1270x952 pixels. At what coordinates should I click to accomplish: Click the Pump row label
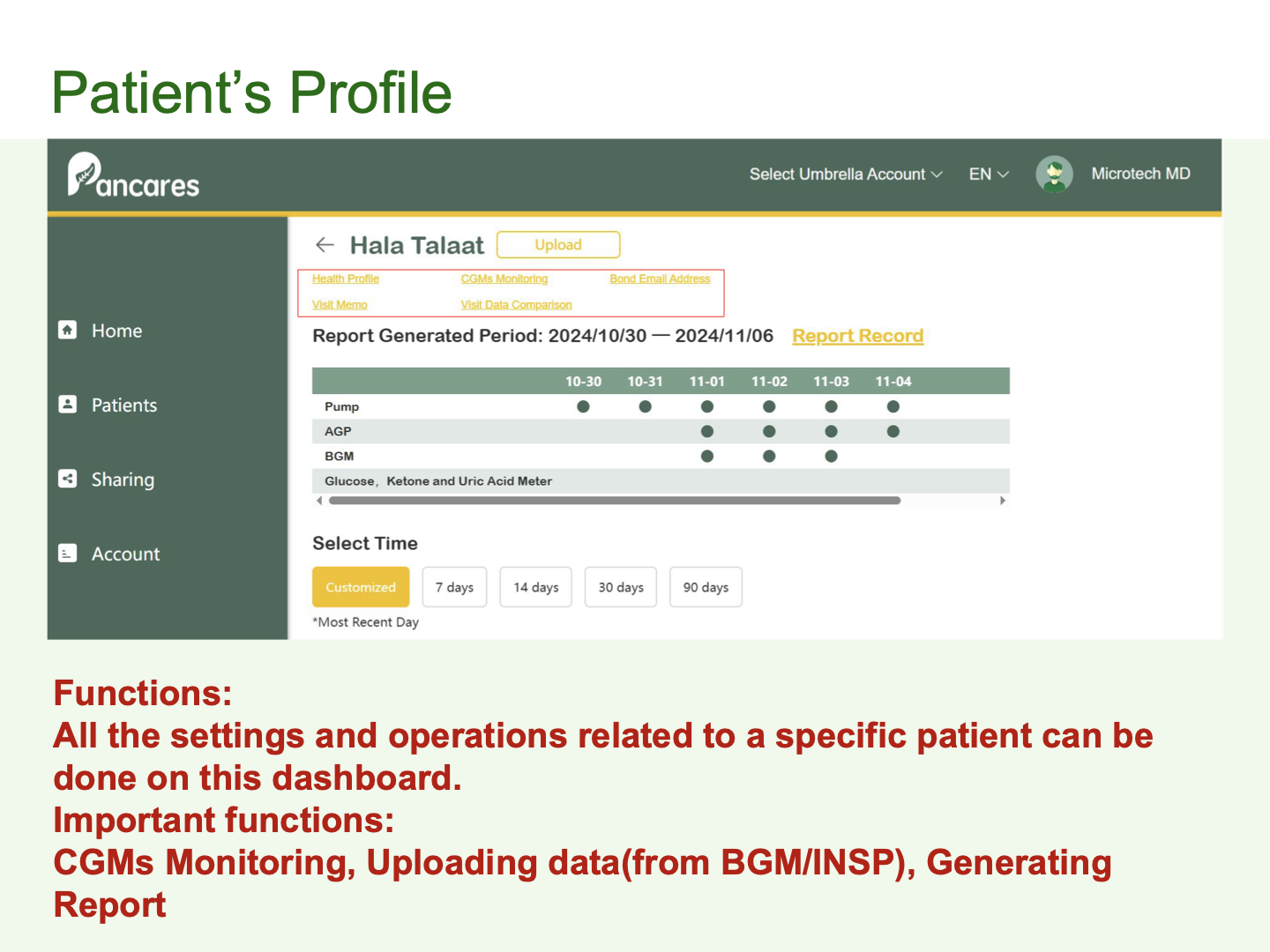pyautogui.click(x=341, y=406)
